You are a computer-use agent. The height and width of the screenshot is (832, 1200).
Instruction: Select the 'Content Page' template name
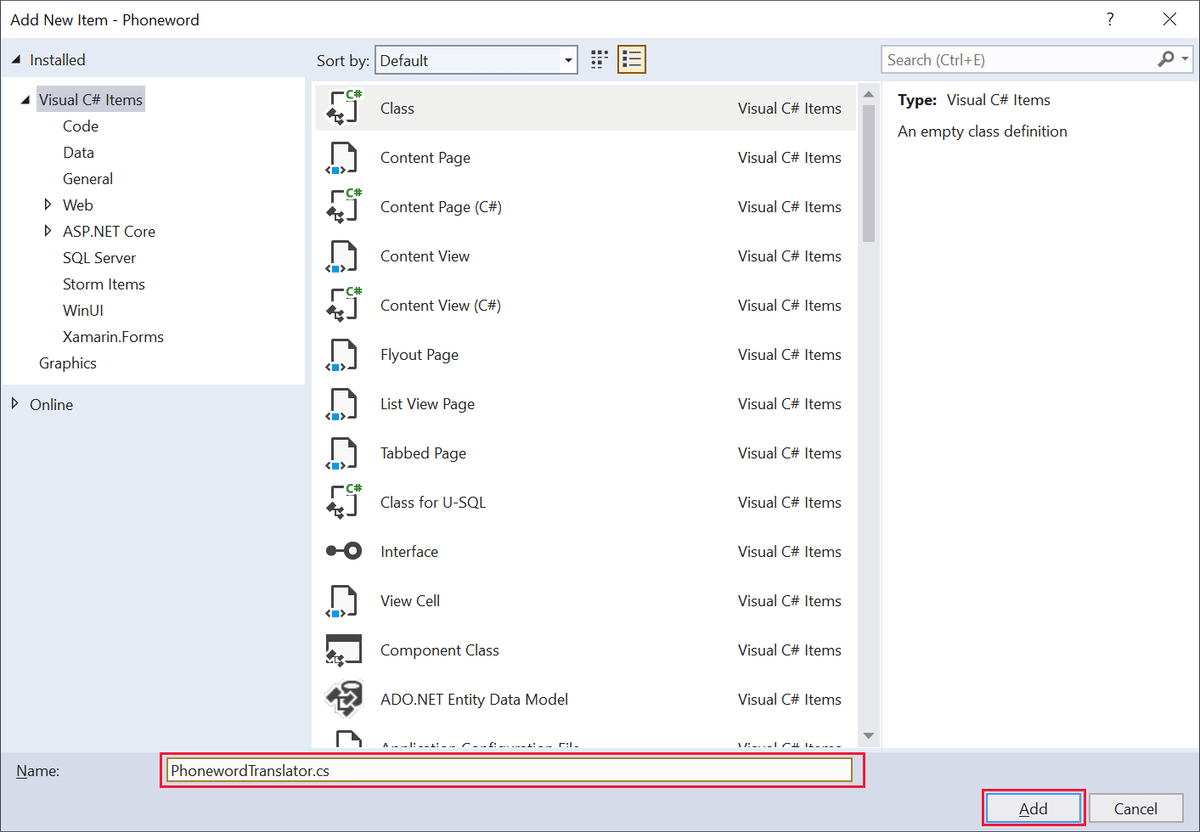(425, 158)
